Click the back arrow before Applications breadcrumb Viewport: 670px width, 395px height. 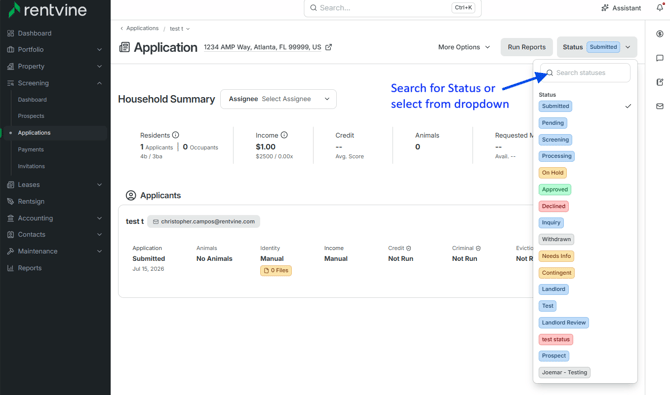[x=122, y=28]
